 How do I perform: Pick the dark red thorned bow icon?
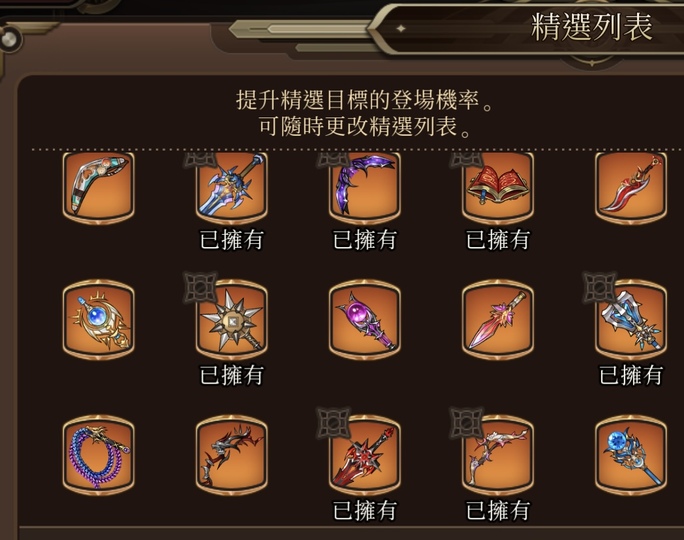(232, 455)
